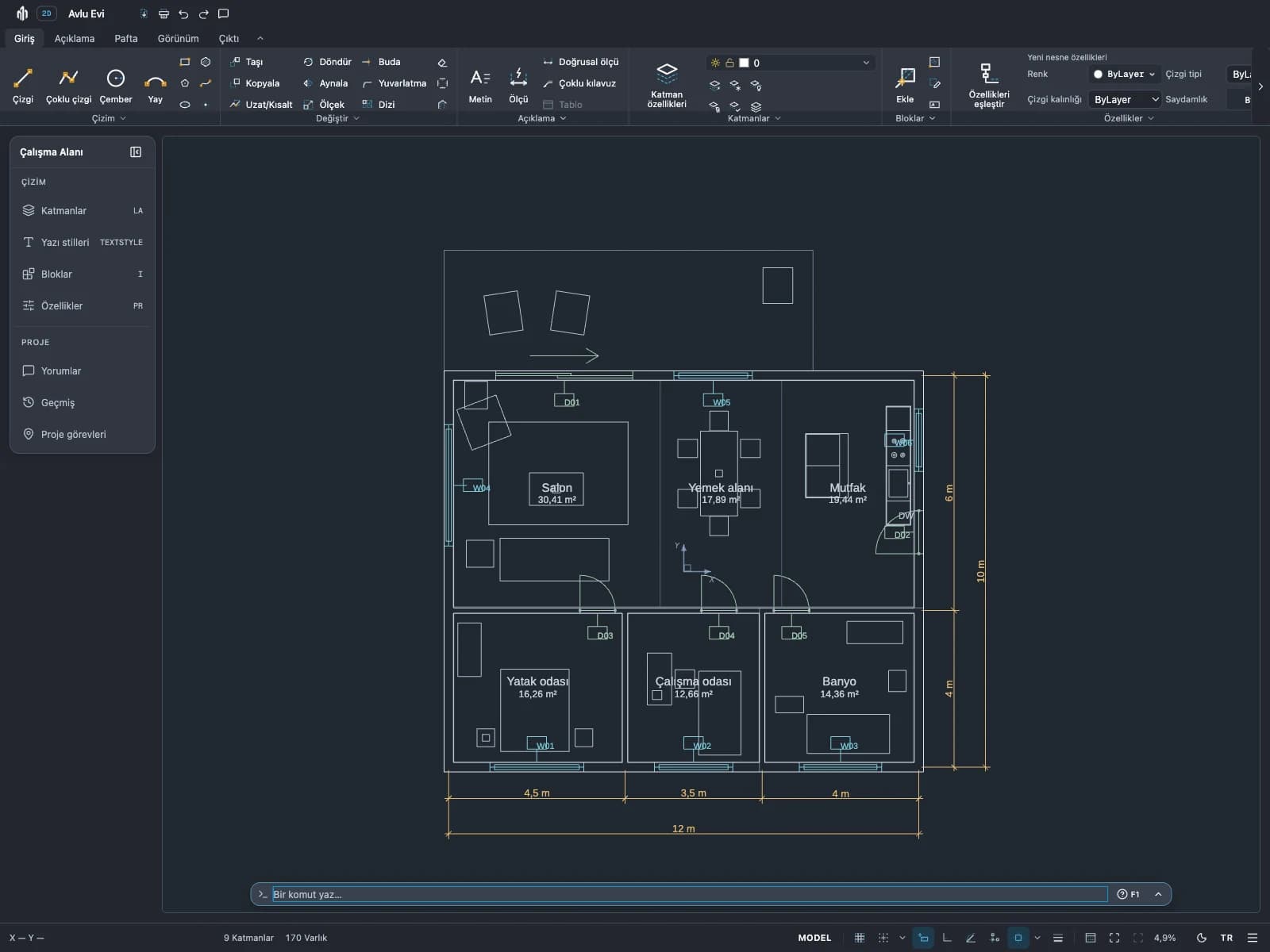The height and width of the screenshot is (952, 1270).
Task: Select the Çoklu çizgi polyline tool
Action: (x=68, y=86)
